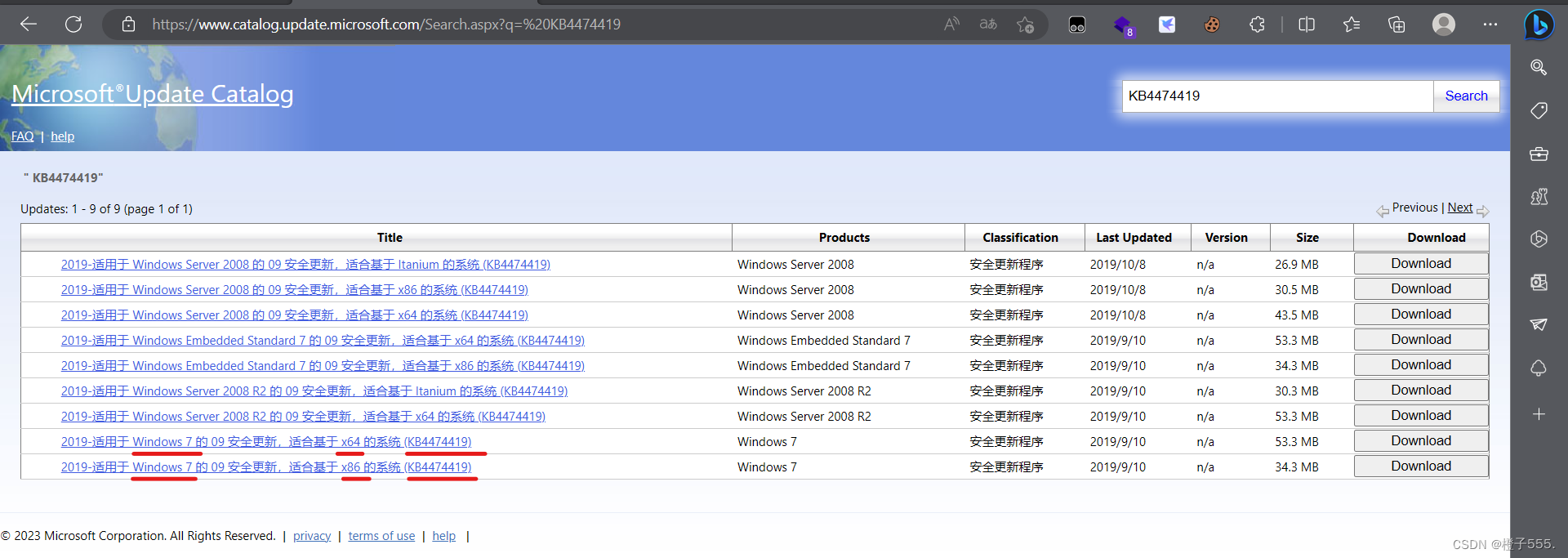Download the Windows 7 x64 update

point(1421,441)
